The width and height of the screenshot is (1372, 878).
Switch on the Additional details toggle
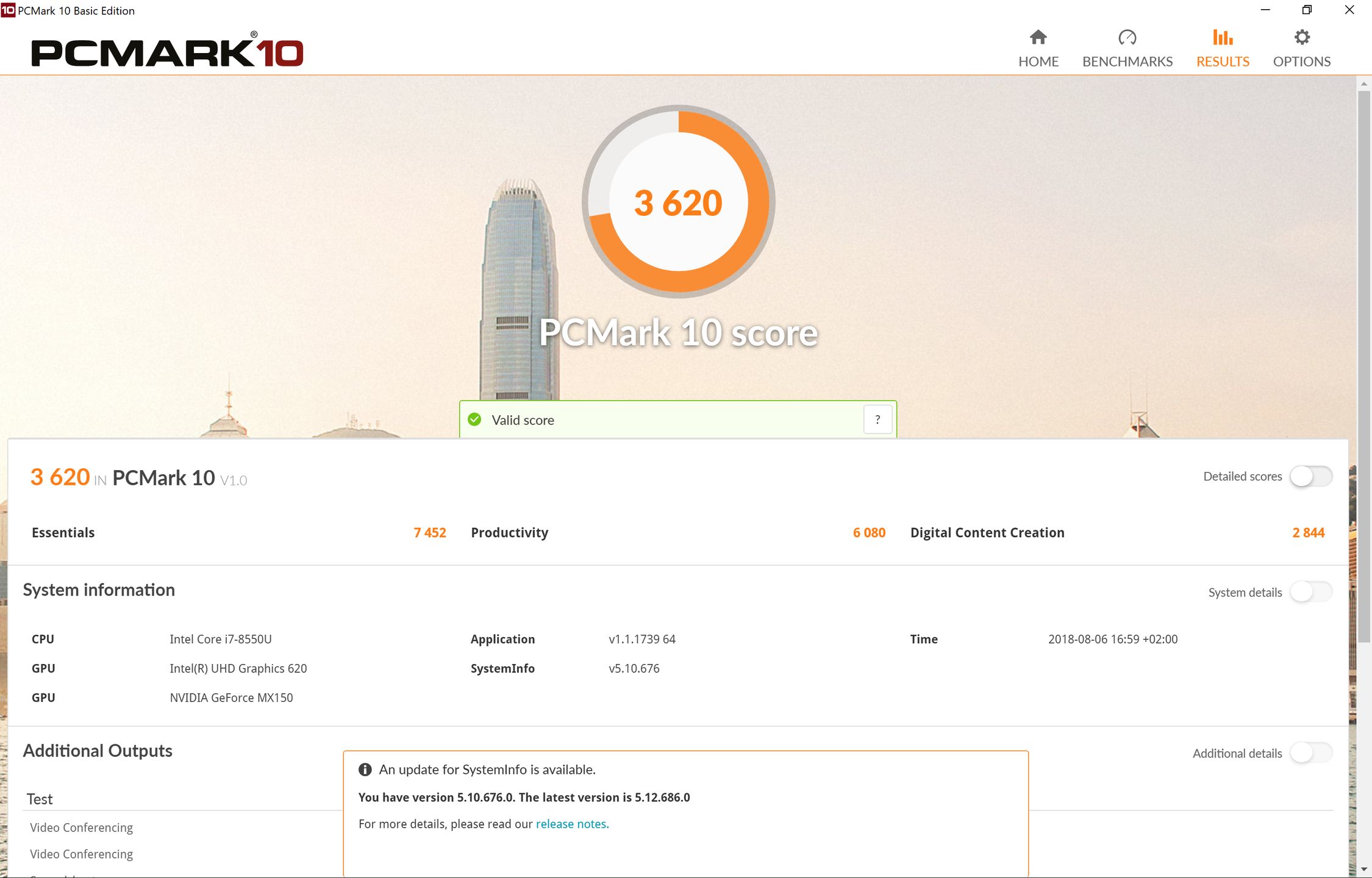coord(1310,753)
